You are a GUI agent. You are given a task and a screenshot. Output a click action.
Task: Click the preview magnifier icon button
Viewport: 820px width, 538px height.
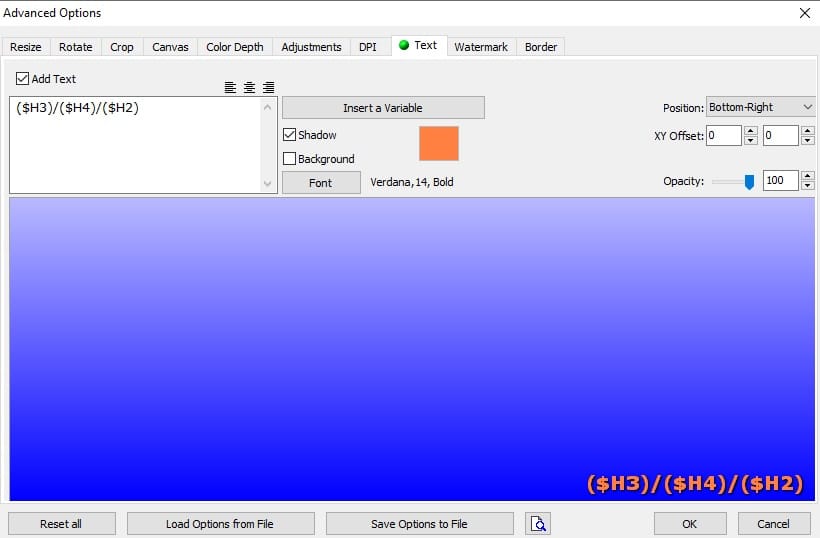(x=538, y=524)
